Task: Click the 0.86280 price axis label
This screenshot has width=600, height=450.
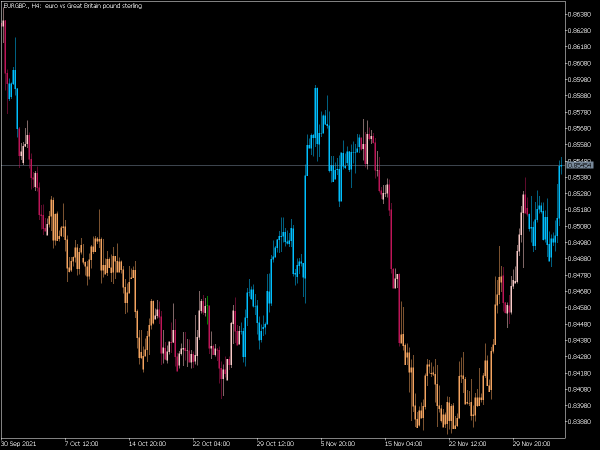Action: [579, 30]
